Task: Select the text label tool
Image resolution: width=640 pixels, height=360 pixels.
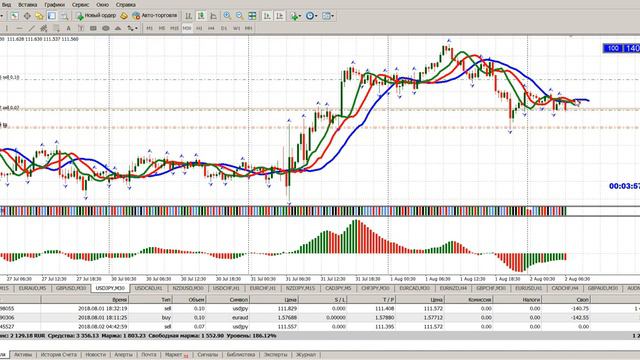Action: tap(81, 28)
